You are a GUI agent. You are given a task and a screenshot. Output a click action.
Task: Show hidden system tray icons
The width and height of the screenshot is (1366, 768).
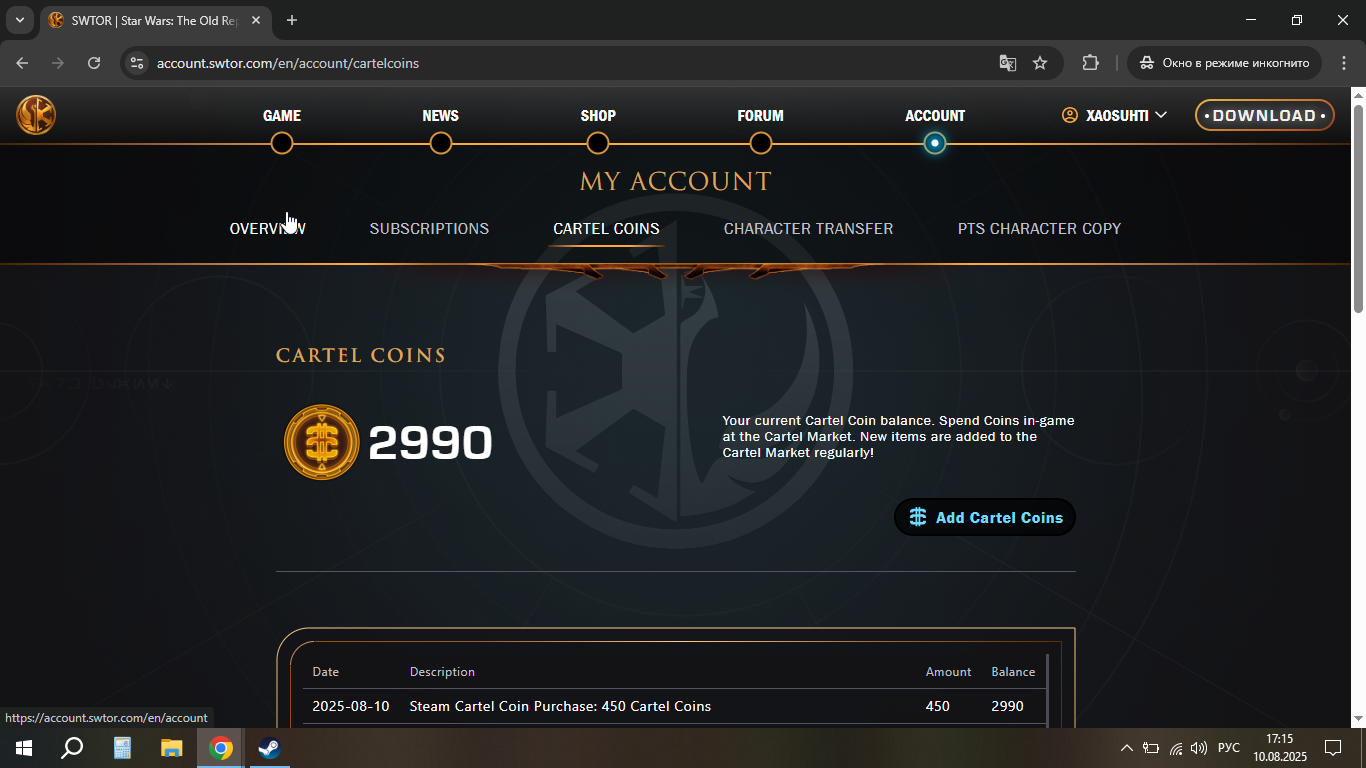tap(1127, 748)
